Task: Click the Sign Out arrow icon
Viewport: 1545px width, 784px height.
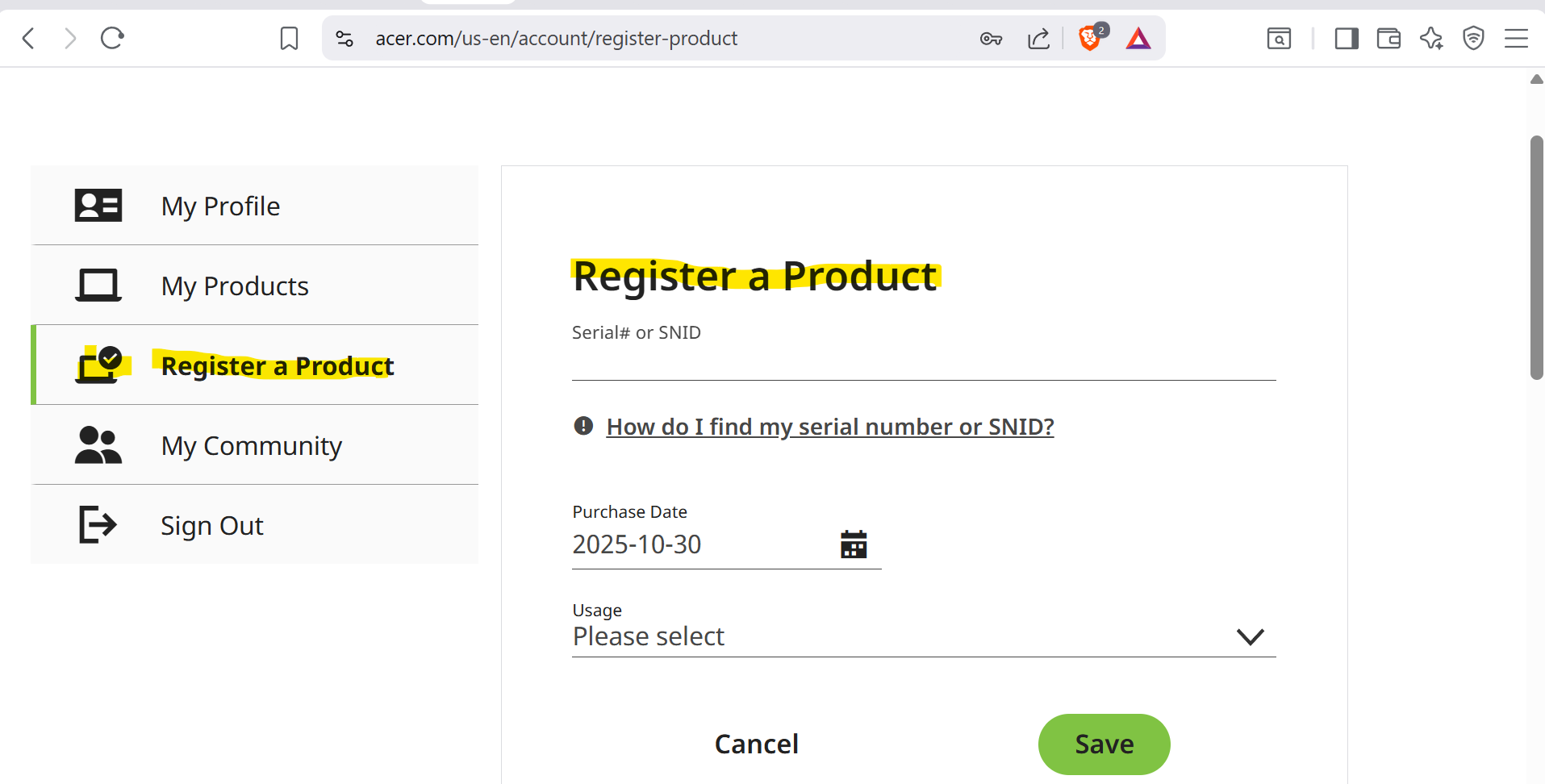Action: [x=98, y=525]
